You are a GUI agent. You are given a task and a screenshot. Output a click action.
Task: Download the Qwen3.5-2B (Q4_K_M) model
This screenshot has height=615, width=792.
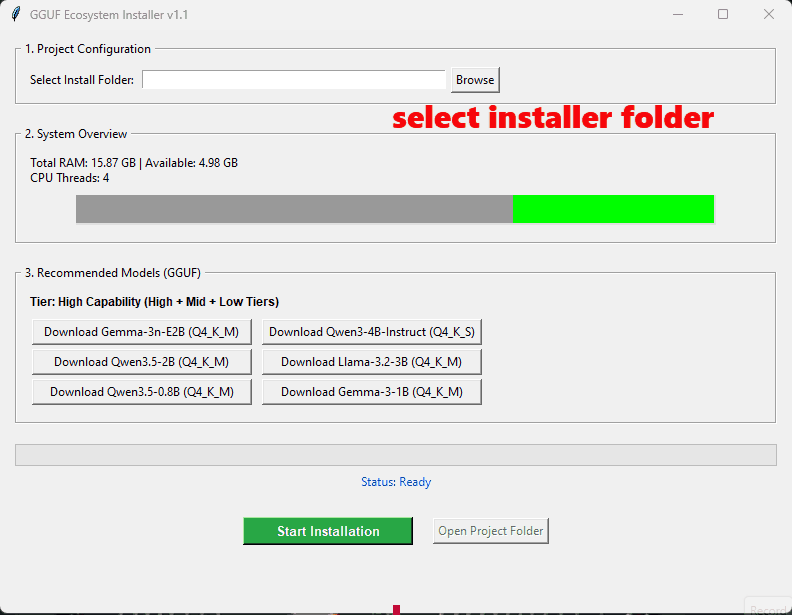141,362
